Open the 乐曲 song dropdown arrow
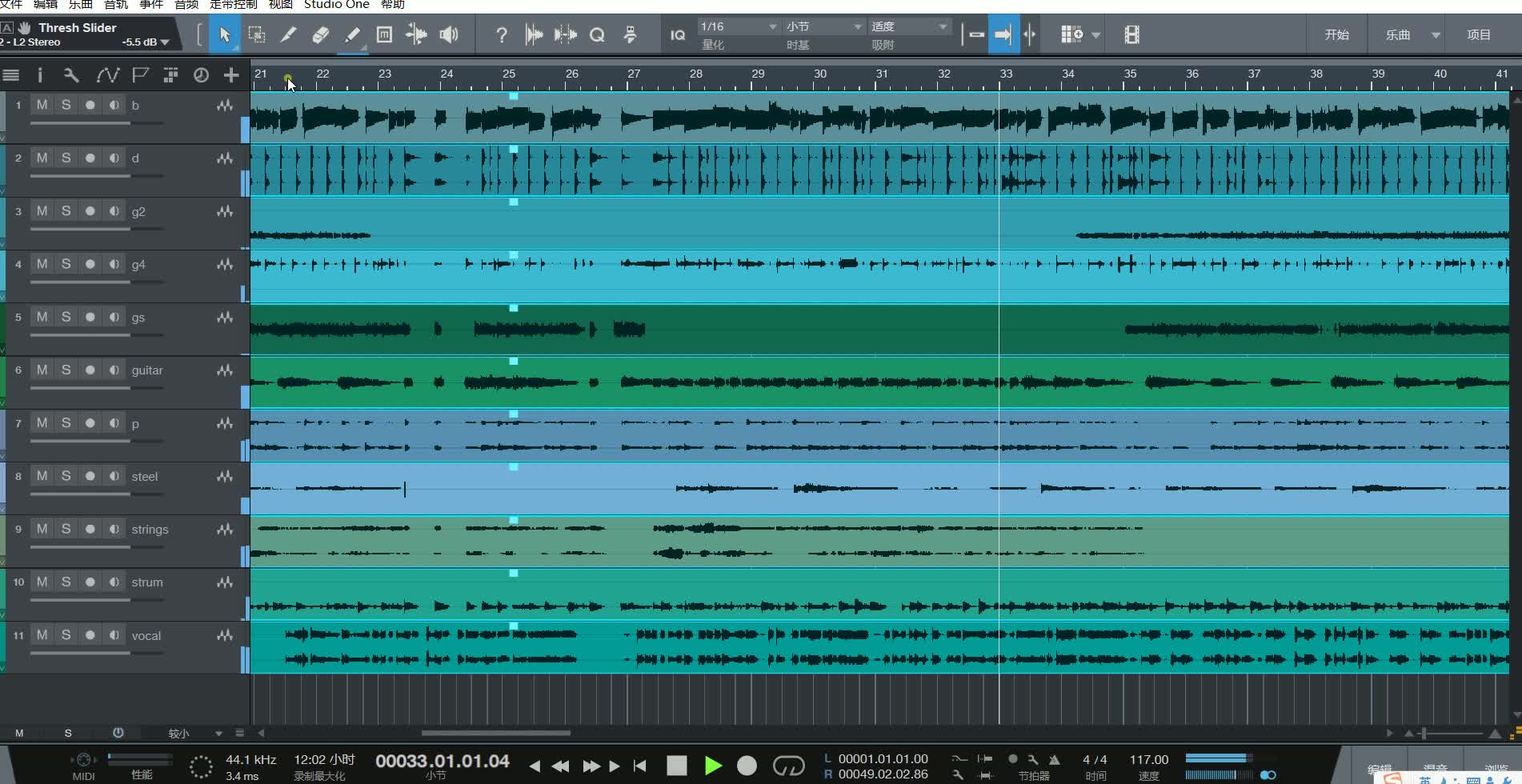Image resolution: width=1522 pixels, height=784 pixels. [x=1436, y=35]
